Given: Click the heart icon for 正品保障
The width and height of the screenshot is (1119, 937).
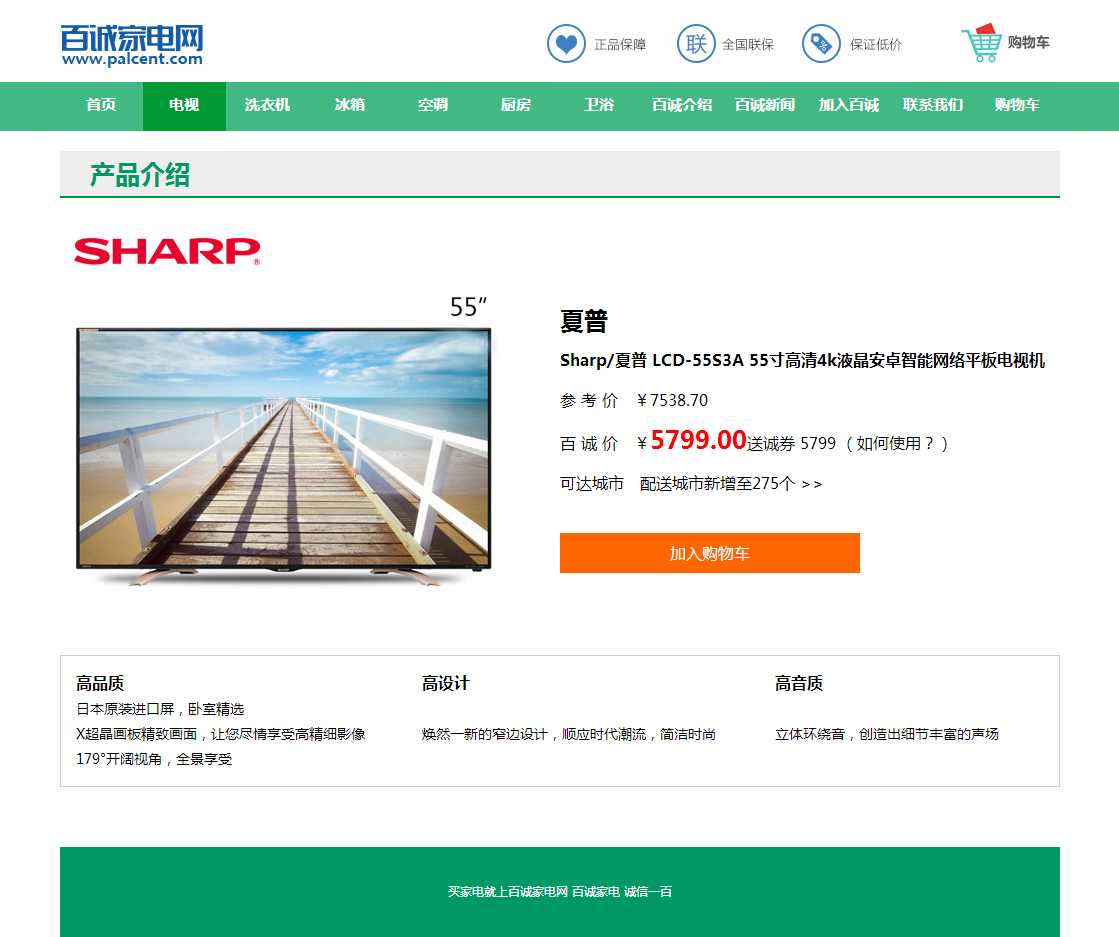Looking at the screenshot, I should 566,44.
